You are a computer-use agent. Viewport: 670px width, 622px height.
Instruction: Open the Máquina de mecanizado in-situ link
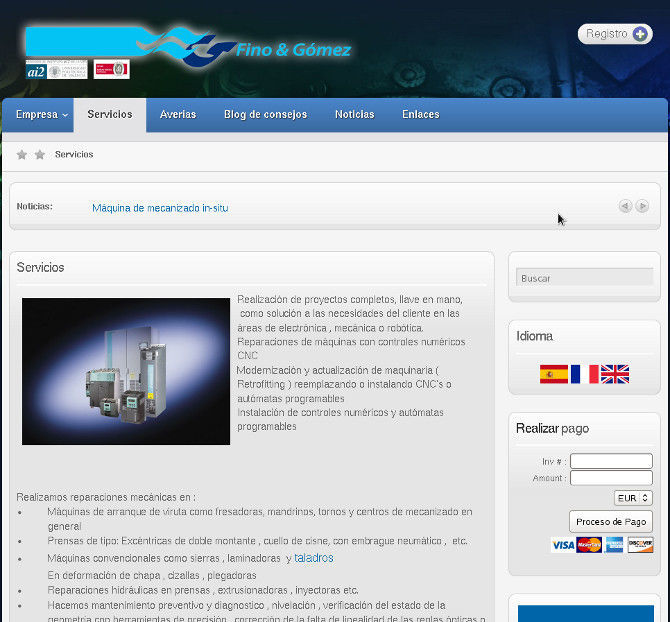160,208
